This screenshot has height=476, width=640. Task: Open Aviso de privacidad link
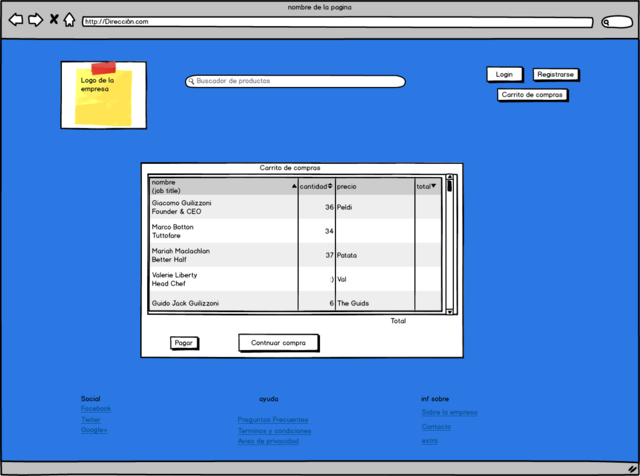coord(269,441)
